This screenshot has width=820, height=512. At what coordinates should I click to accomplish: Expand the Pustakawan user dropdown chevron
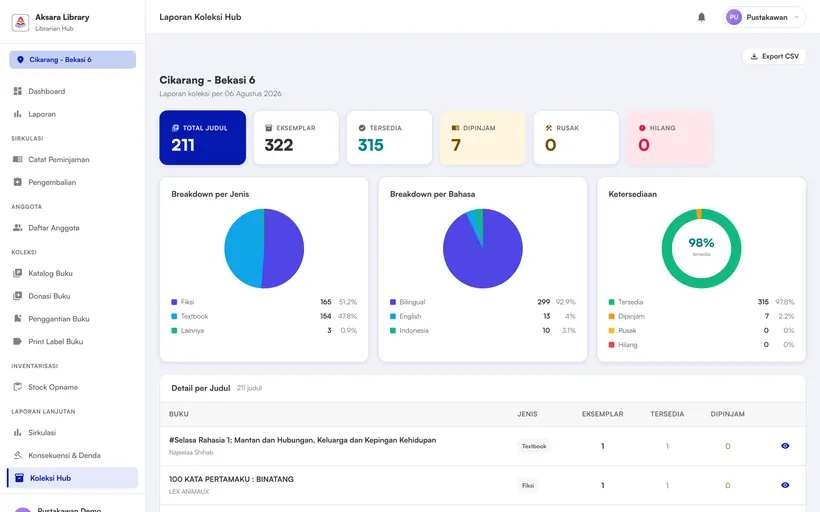pos(796,17)
